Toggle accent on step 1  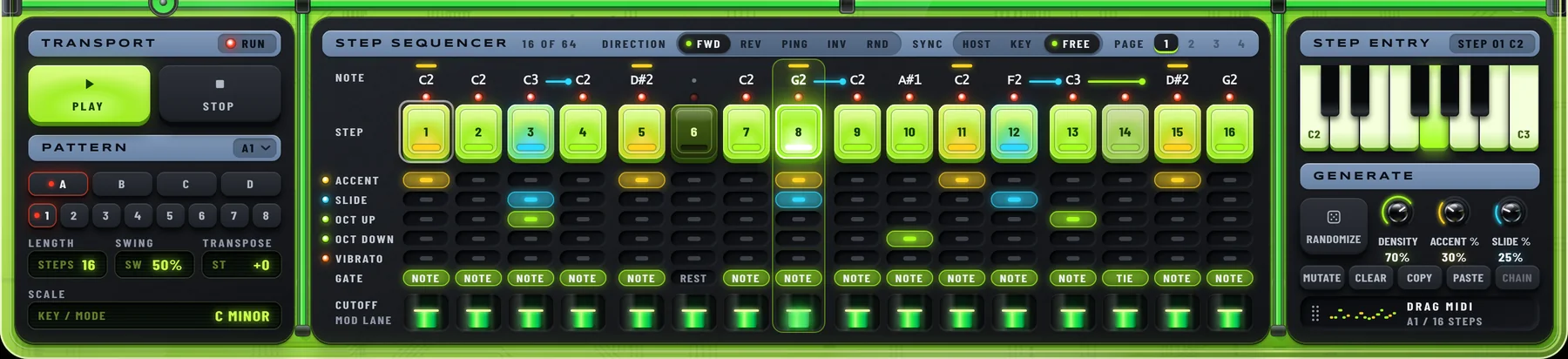coord(426,180)
